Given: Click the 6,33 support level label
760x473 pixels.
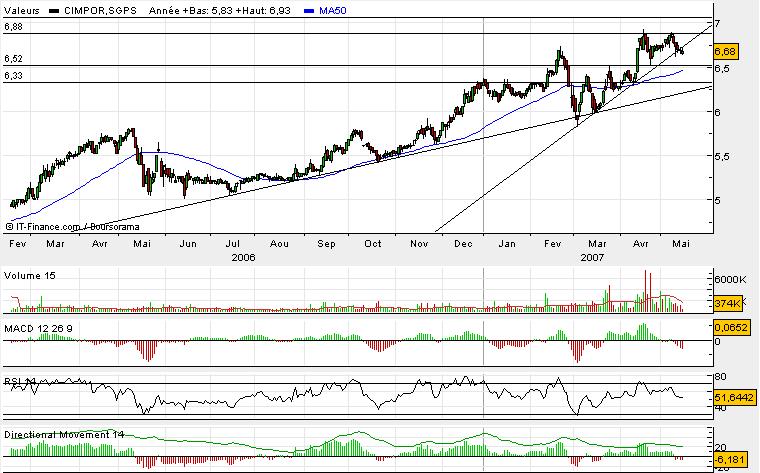Looking at the screenshot, I should 14,76.
